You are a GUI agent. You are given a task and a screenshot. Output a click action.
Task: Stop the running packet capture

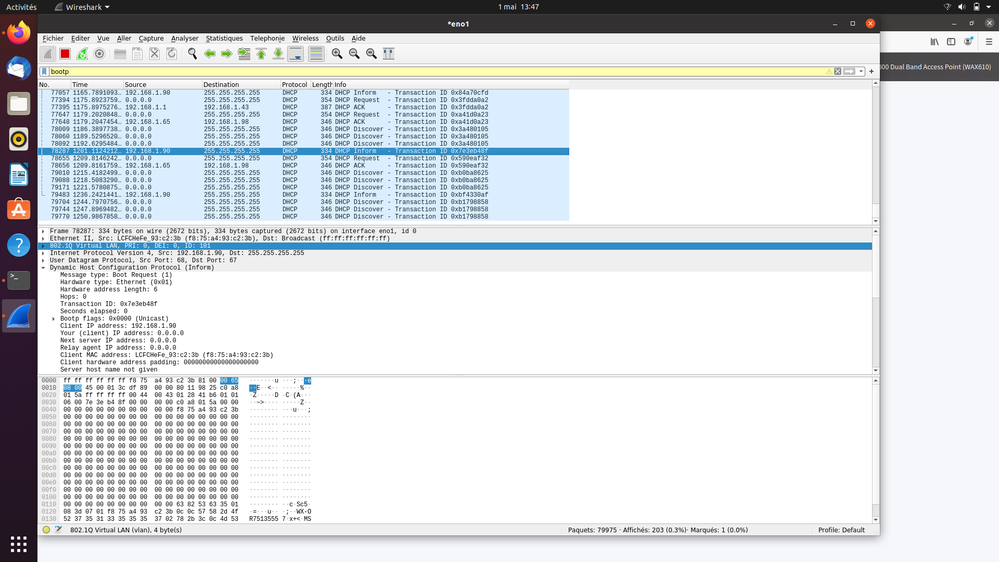[x=65, y=54]
